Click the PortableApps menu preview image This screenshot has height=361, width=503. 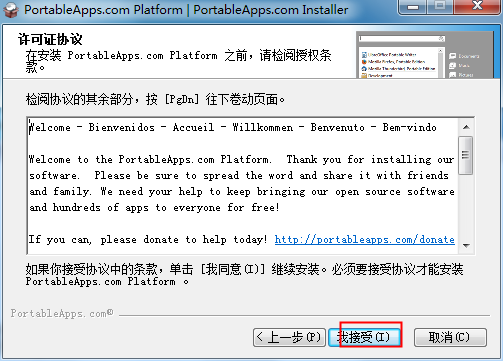tap(425, 55)
